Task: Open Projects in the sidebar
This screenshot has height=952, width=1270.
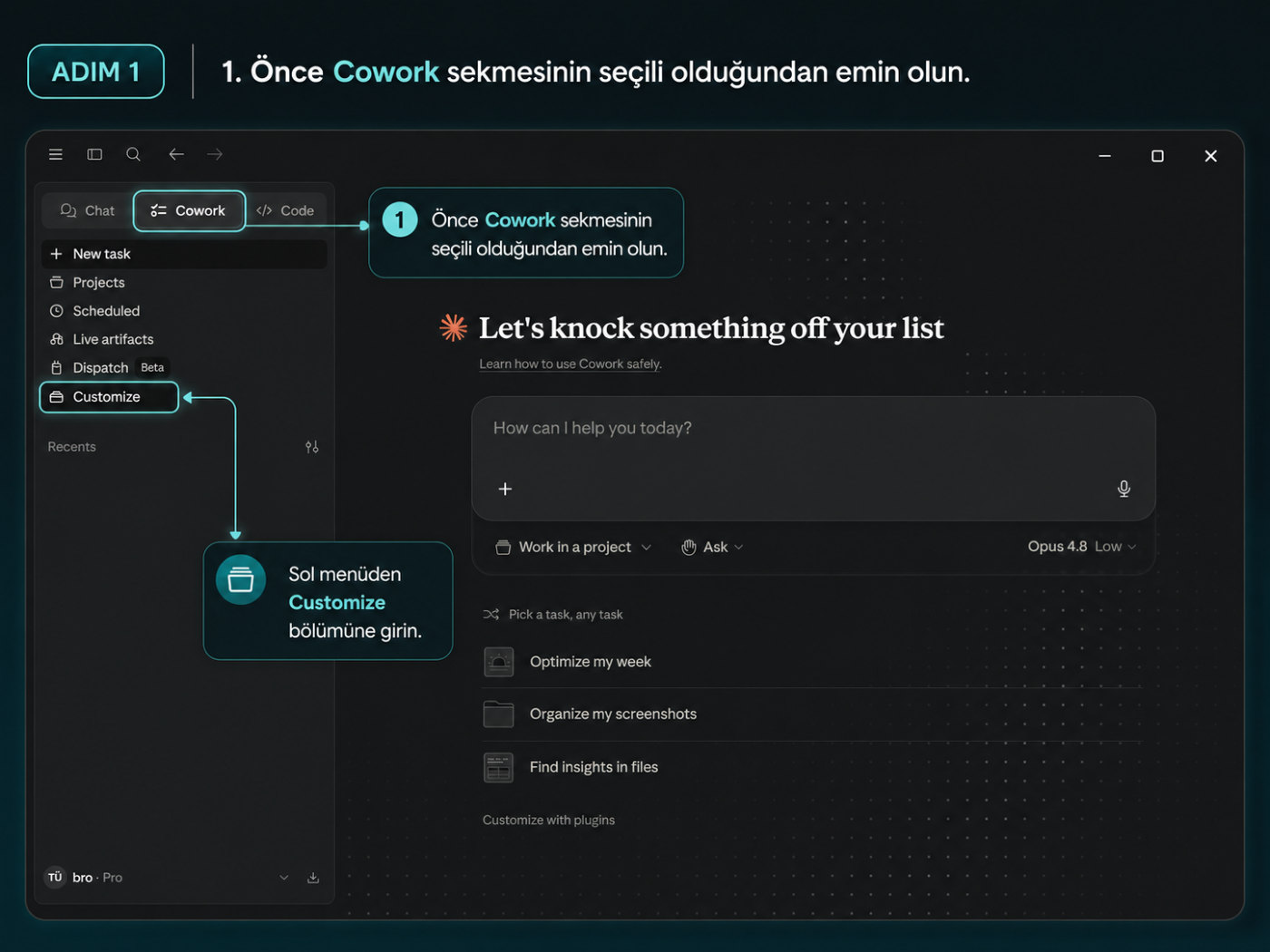Action: pyautogui.click(x=184, y=283)
